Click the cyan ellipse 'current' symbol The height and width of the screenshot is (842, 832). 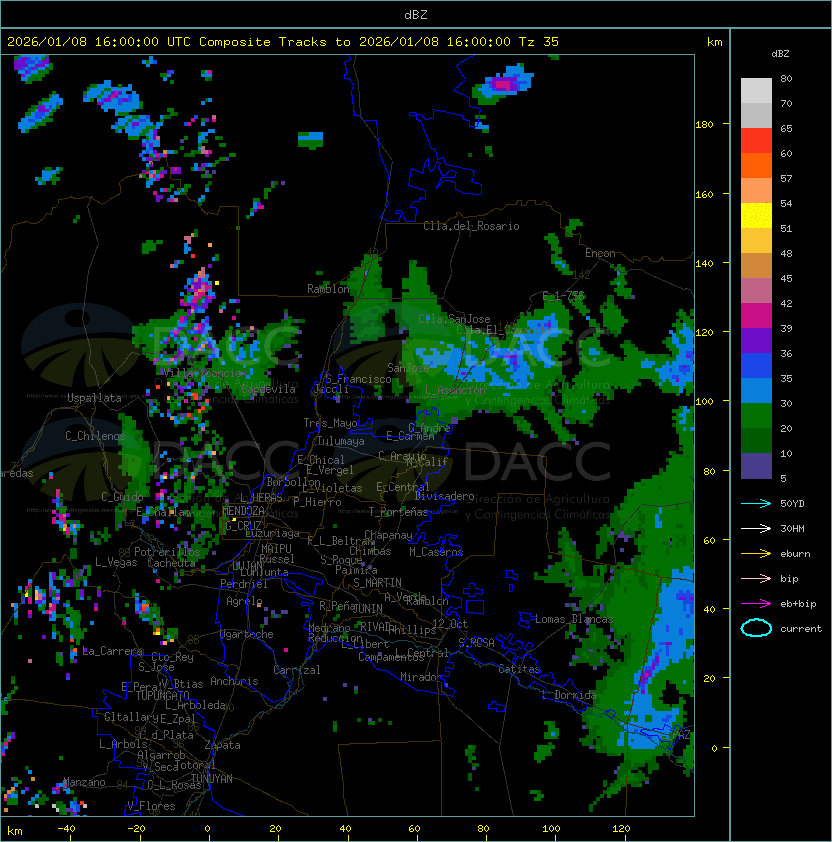(756, 628)
